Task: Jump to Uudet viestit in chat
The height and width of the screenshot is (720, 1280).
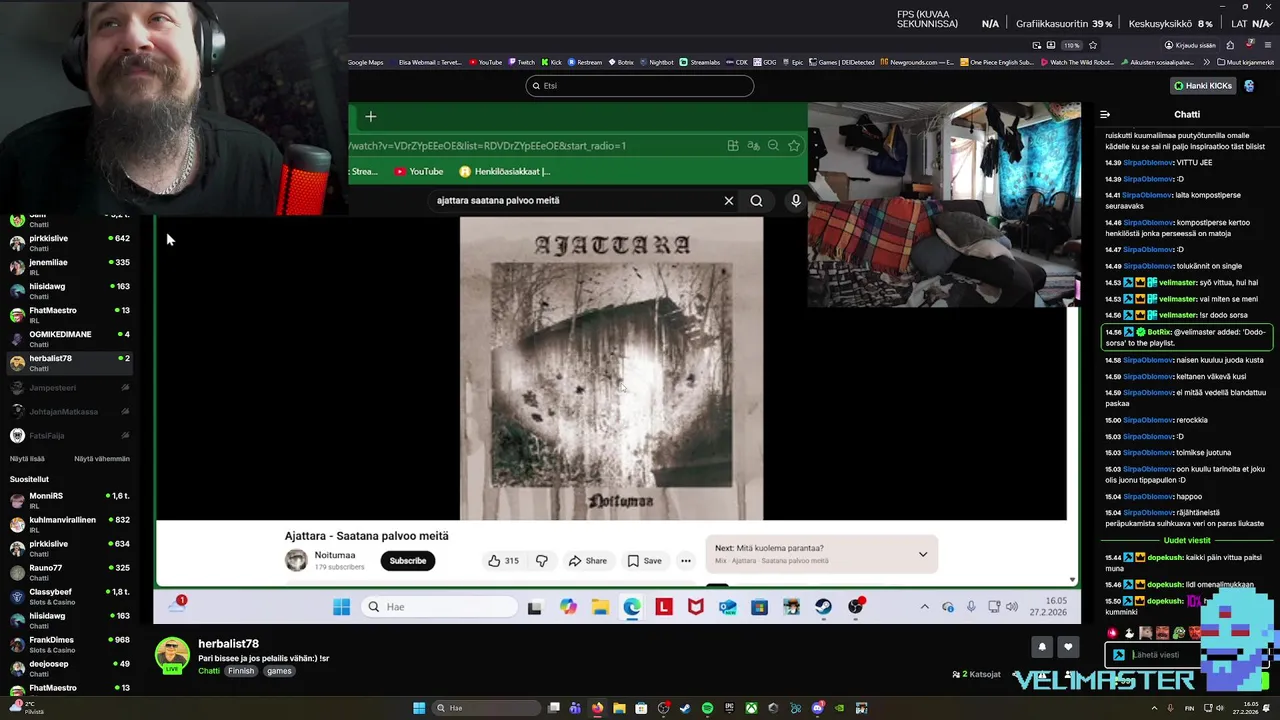Action: pyautogui.click(x=1186, y=541)
